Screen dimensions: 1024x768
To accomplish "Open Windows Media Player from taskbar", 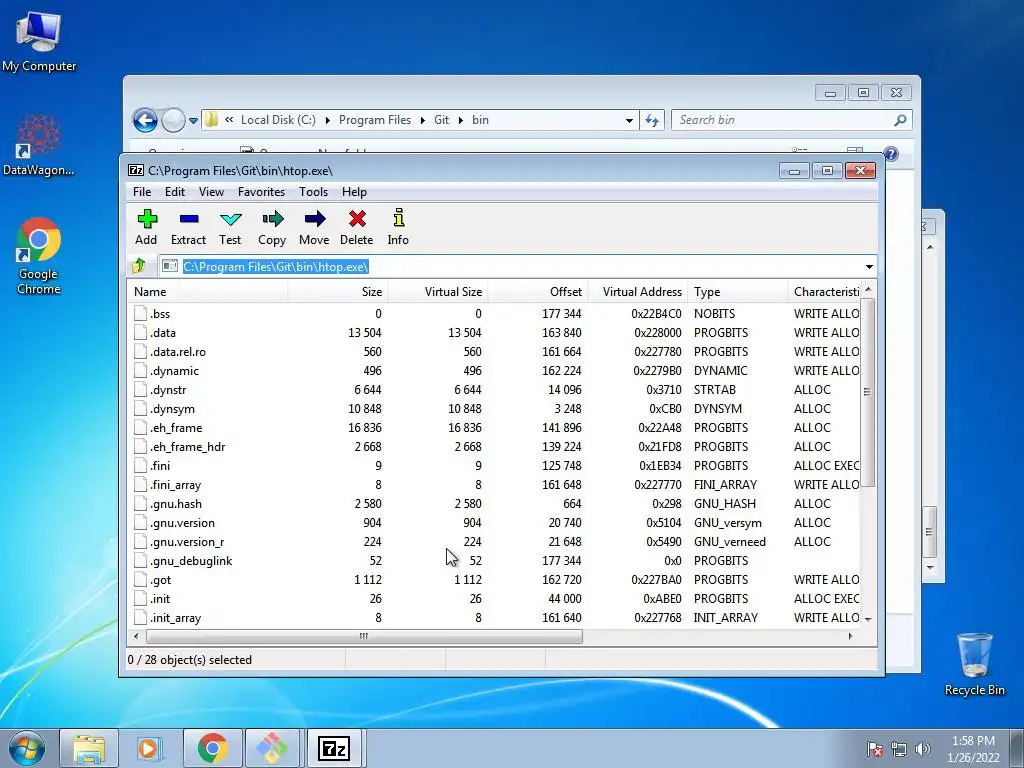I will pos(149,749).
